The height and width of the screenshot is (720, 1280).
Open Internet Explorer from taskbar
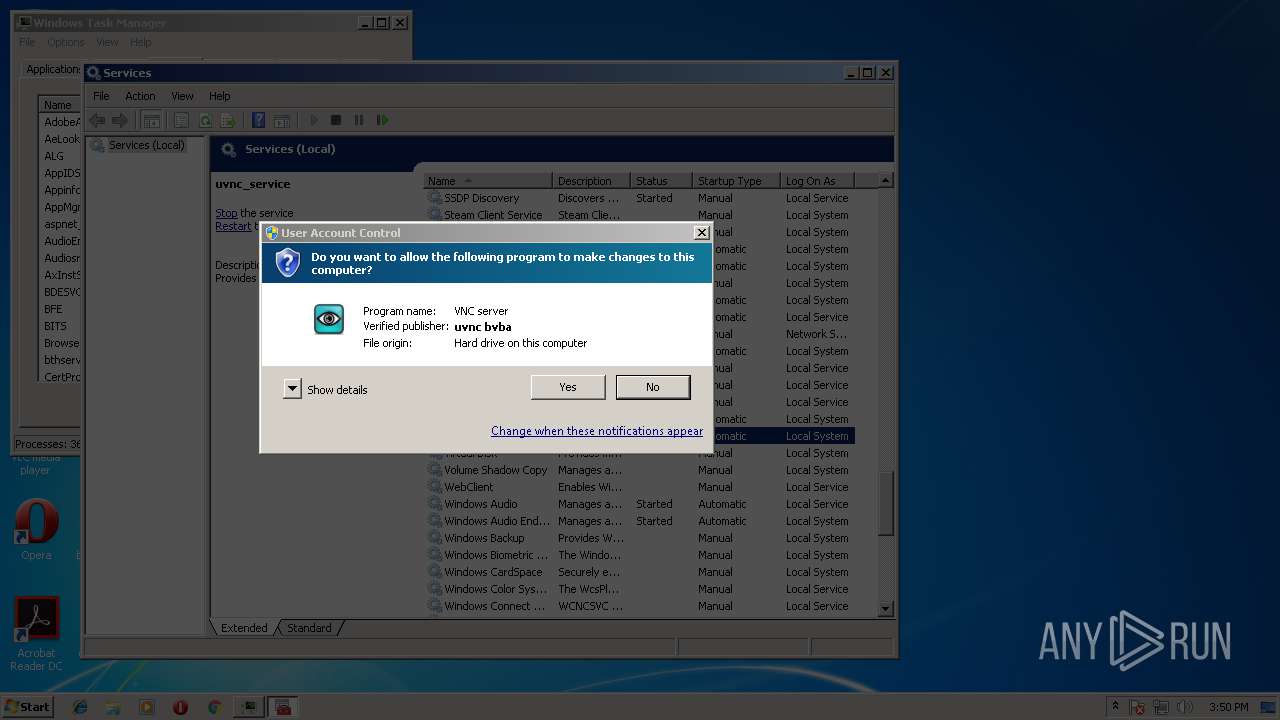pyautogui.click(x=80, y=707)
